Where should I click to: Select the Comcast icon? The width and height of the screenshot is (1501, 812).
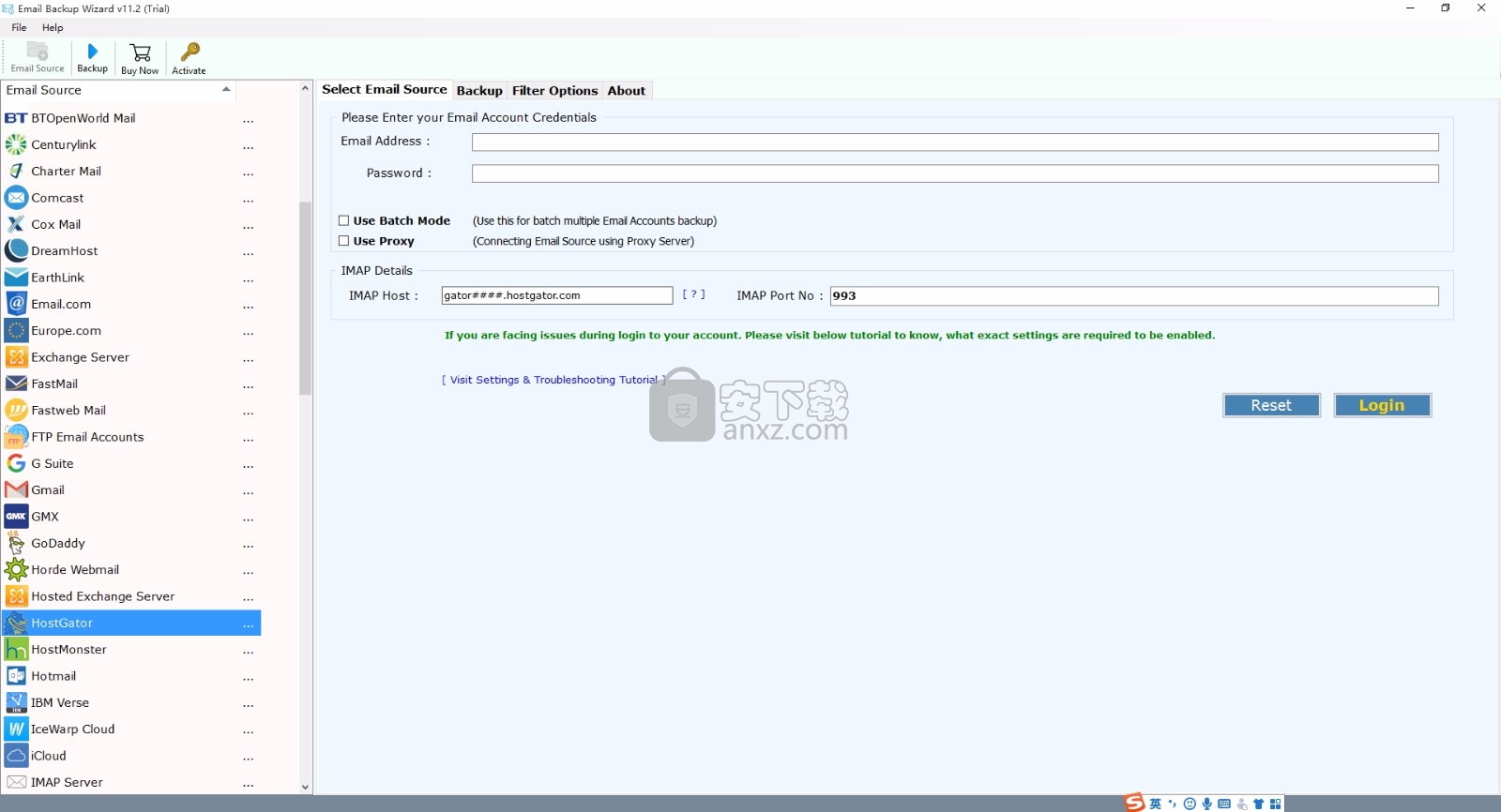pyautogui.click(x=16, y=198)
